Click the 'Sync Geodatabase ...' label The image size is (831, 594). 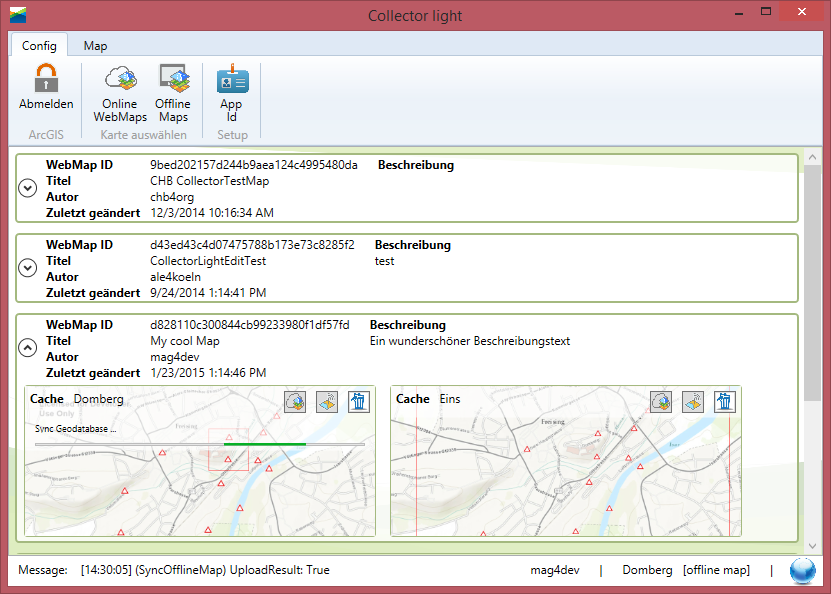click(75, 429)
